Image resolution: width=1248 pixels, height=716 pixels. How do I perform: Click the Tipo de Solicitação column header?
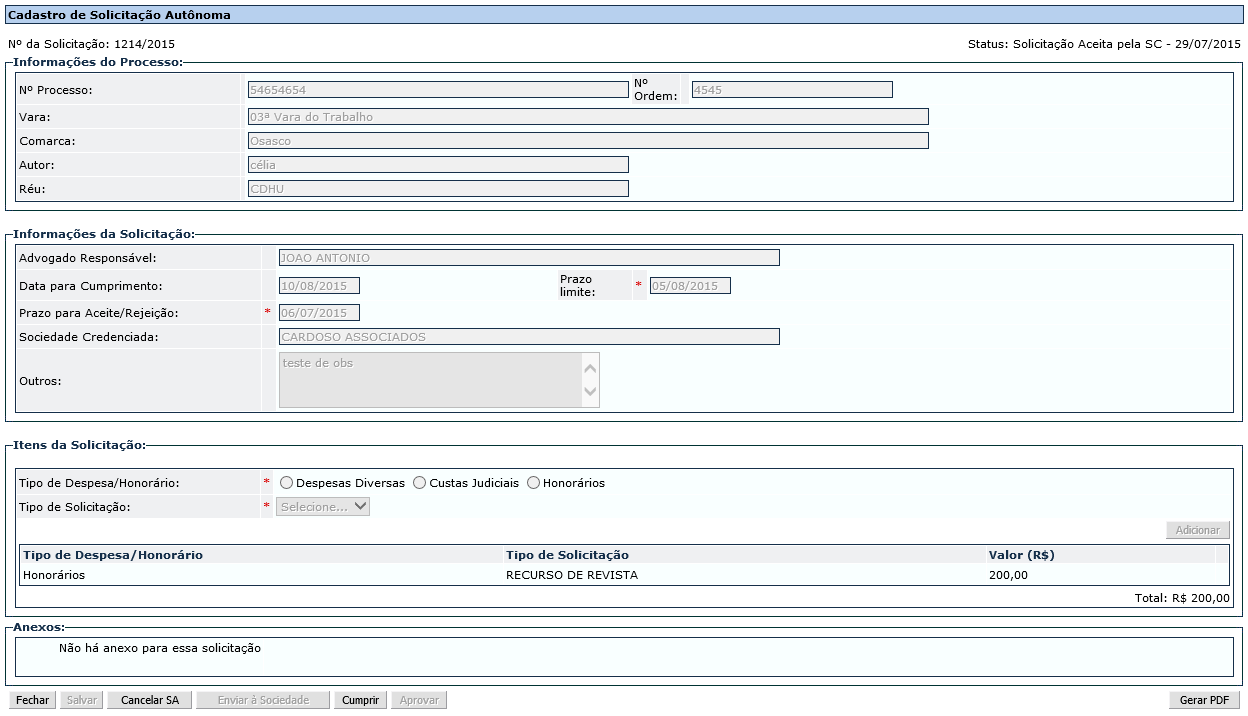tap(567, 555)
